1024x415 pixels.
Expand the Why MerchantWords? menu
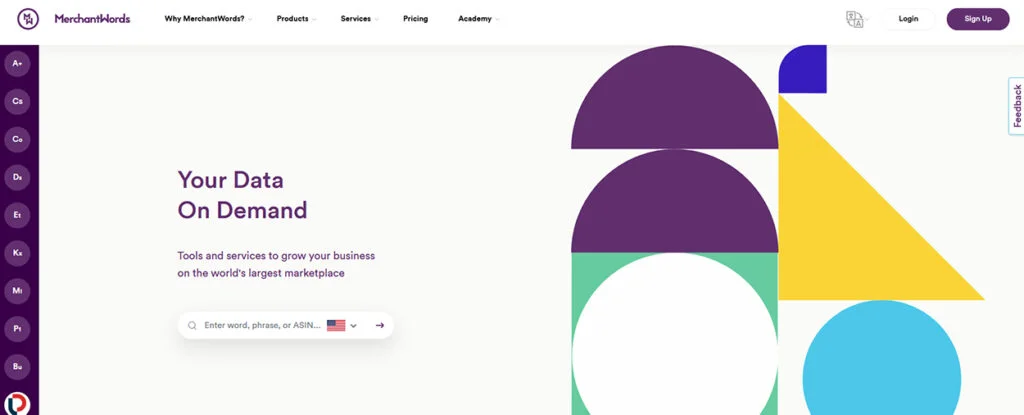coord(208,19)
